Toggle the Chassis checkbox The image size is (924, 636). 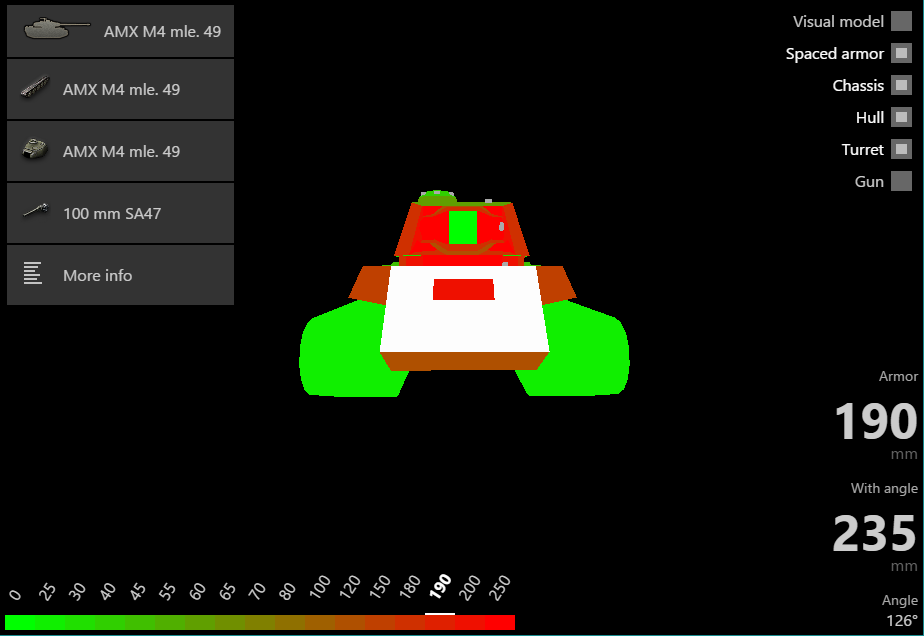click(901, 85)
